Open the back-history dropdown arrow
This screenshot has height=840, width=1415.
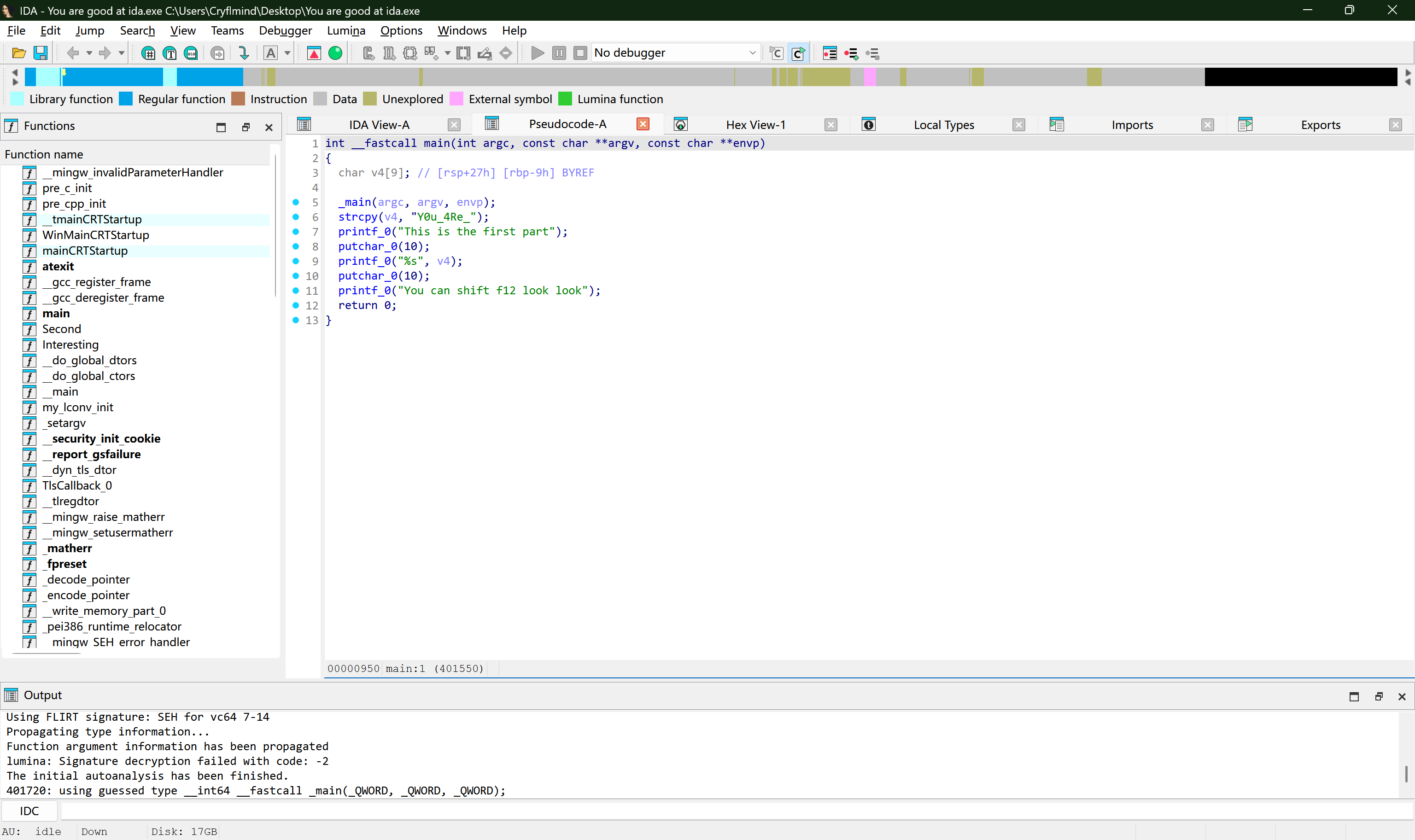[x=89, y=53]
